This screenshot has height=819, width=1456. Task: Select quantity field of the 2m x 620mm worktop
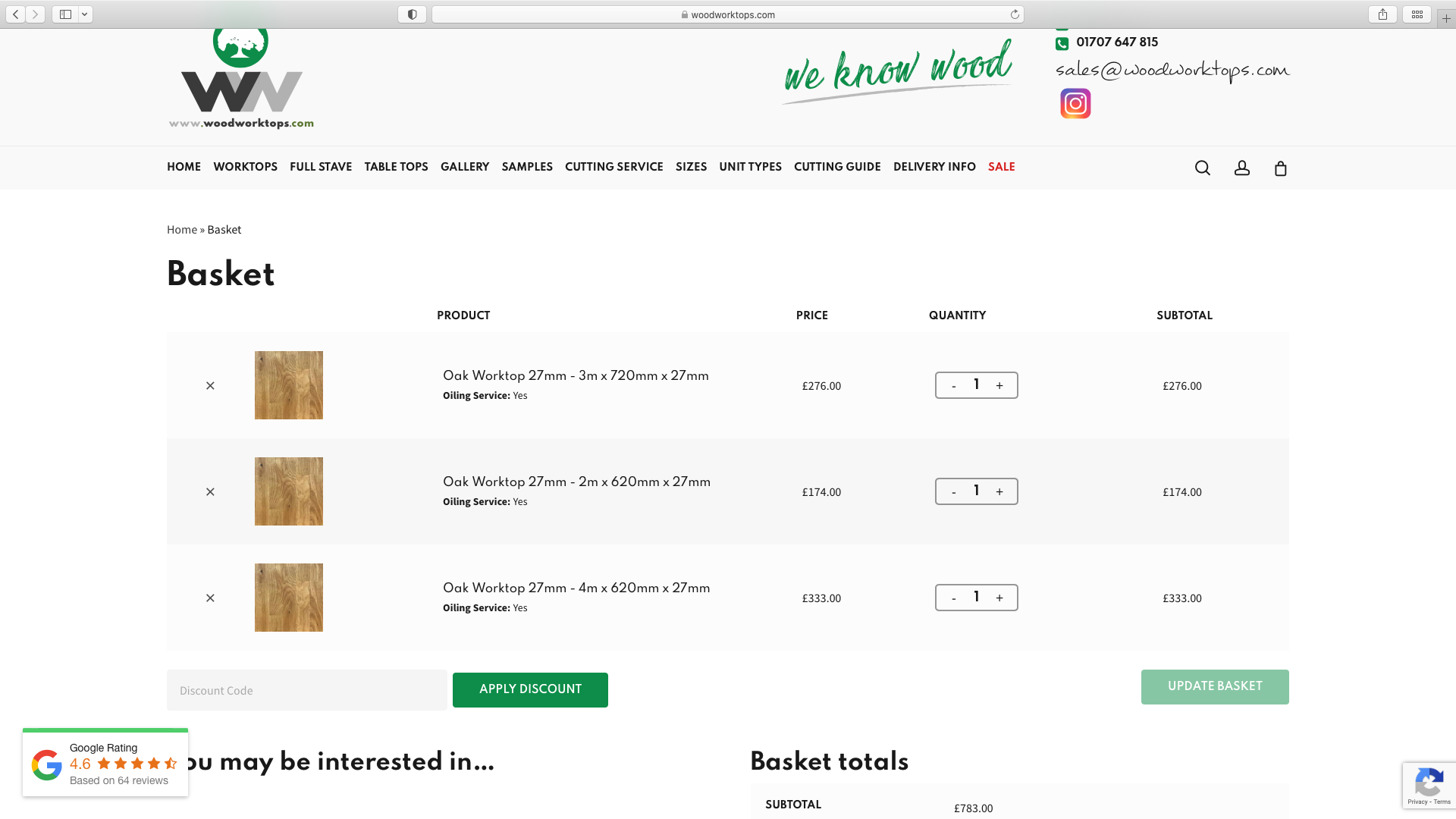pyautogui.click(x=977, y=491)
